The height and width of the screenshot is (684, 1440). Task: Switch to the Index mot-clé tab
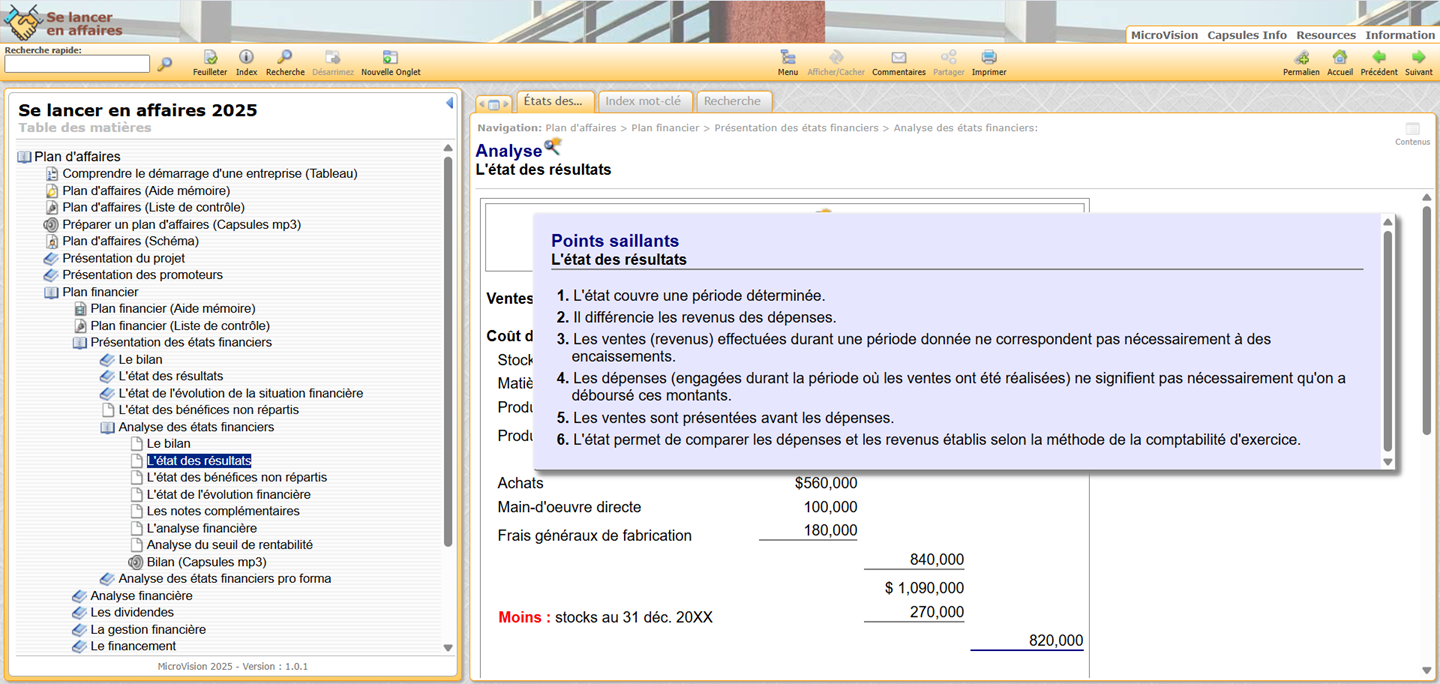642,101
